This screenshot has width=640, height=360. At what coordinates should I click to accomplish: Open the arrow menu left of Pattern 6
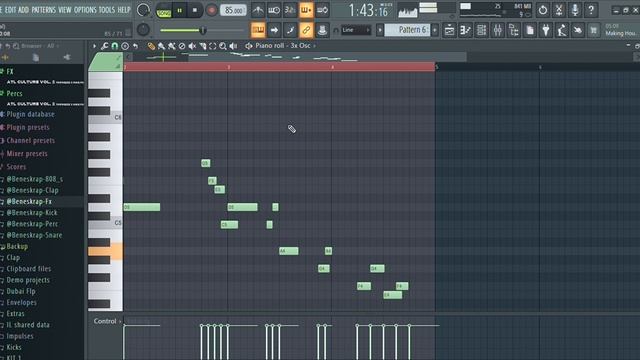[380, 30]
